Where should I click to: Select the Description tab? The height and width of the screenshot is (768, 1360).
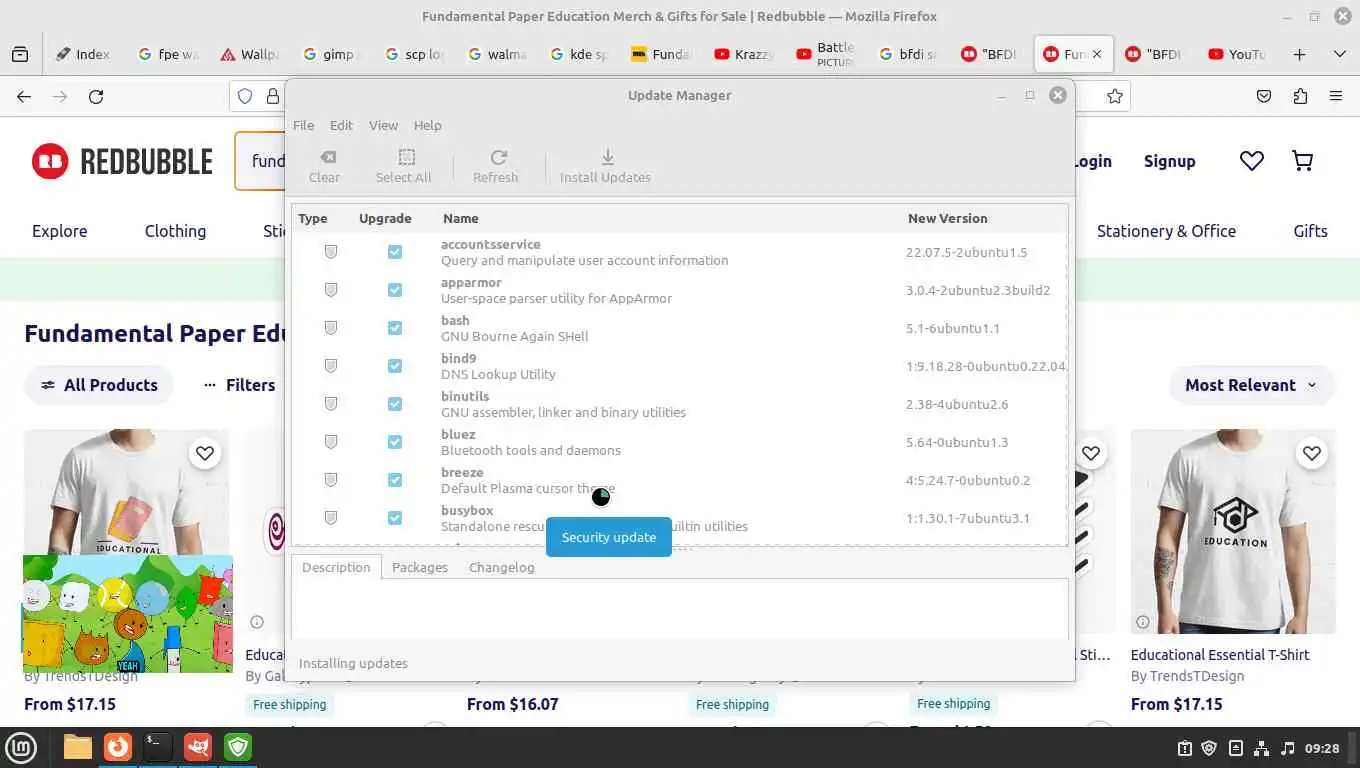[336, 567]
